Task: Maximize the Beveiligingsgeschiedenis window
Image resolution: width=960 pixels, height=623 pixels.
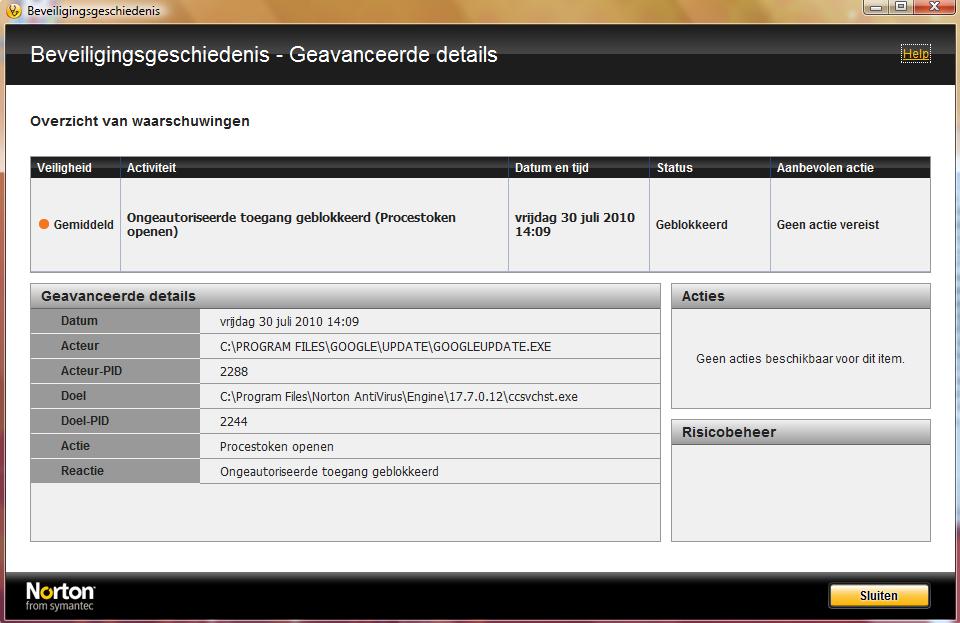Action: click(x=901, y=7)
